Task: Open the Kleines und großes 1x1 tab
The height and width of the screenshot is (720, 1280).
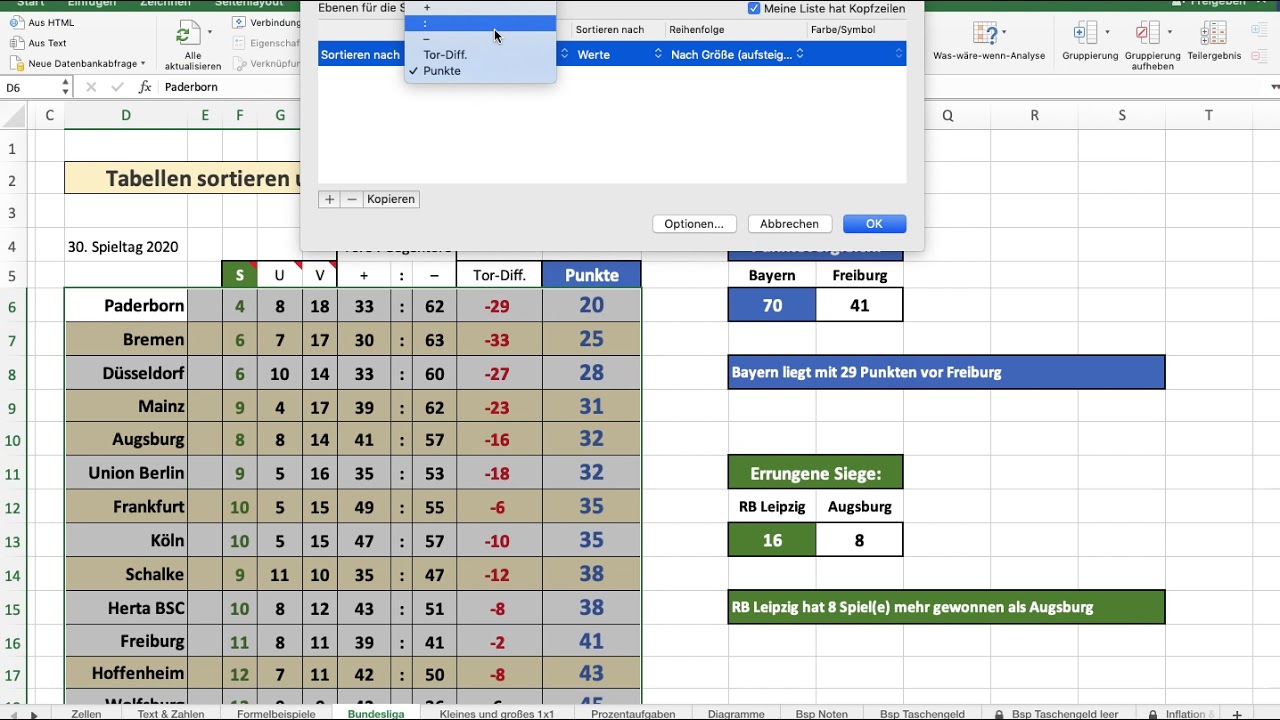Action: tap(496, 714)
